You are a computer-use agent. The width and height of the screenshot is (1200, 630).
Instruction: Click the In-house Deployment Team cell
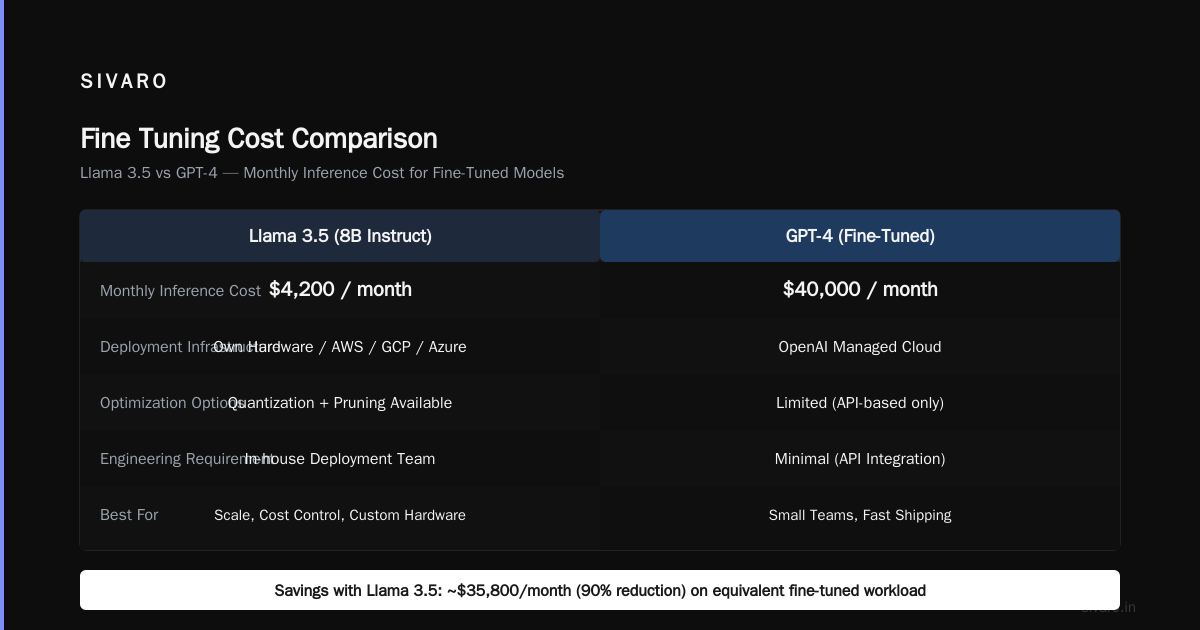pyautogui.click(x=340, y=459)
